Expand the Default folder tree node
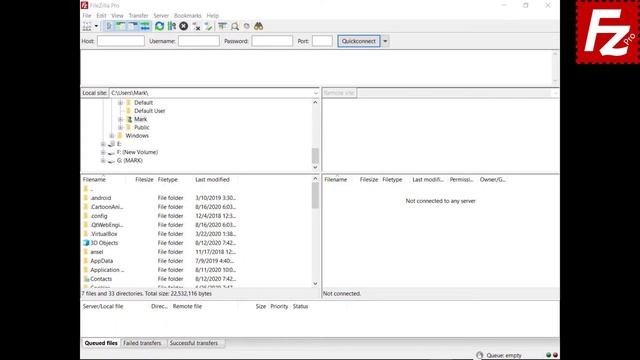 120,103
